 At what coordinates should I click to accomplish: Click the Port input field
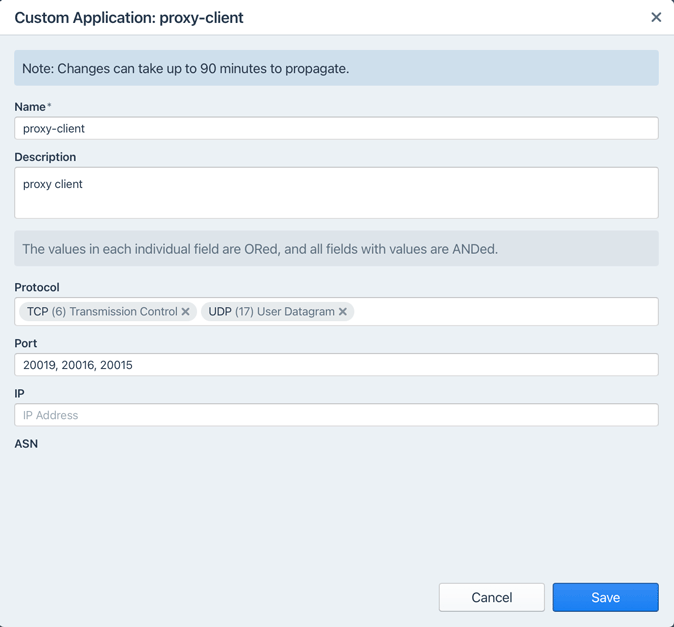(x=336, y=365)
